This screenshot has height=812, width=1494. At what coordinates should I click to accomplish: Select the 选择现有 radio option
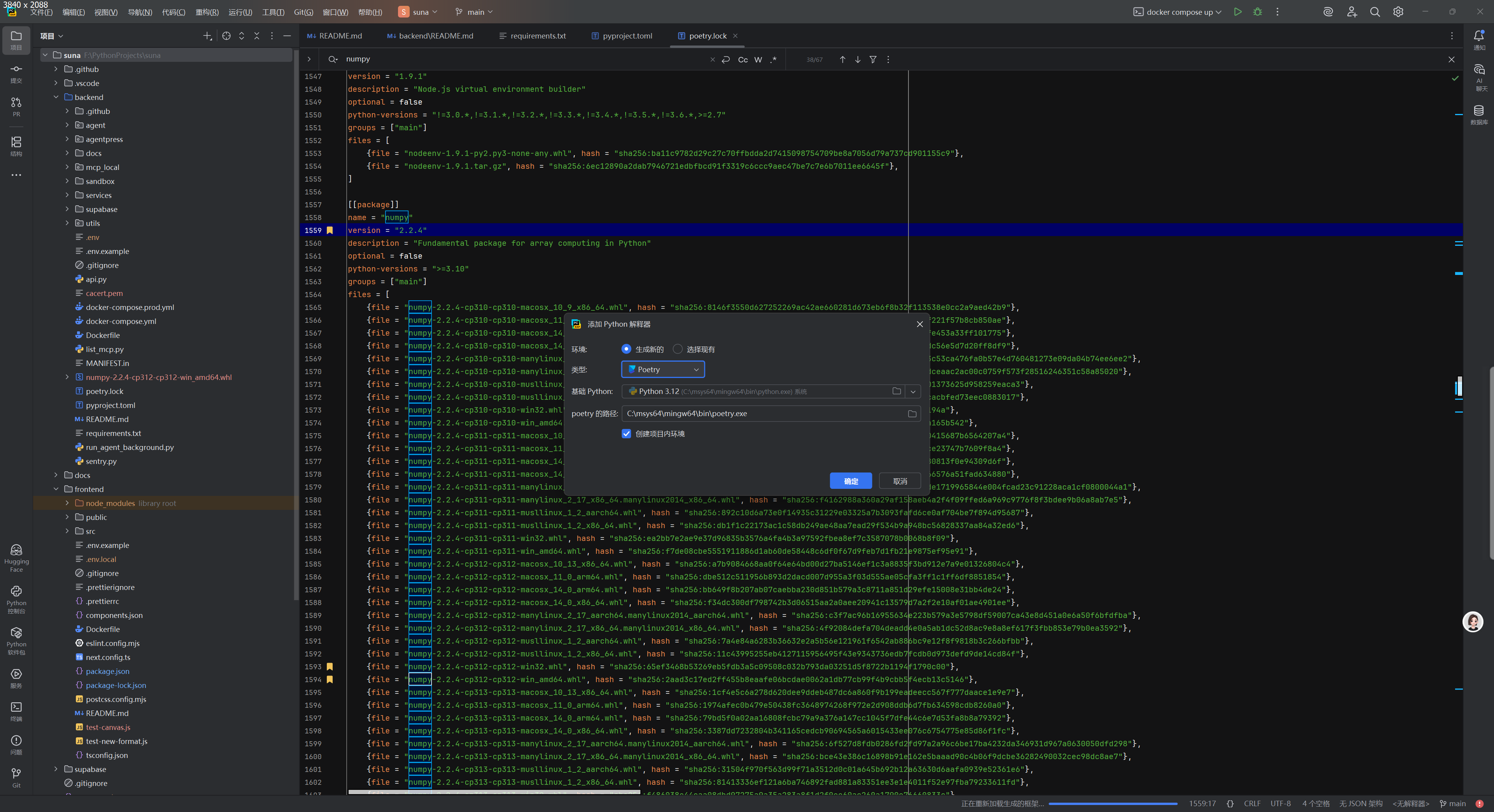677,349
